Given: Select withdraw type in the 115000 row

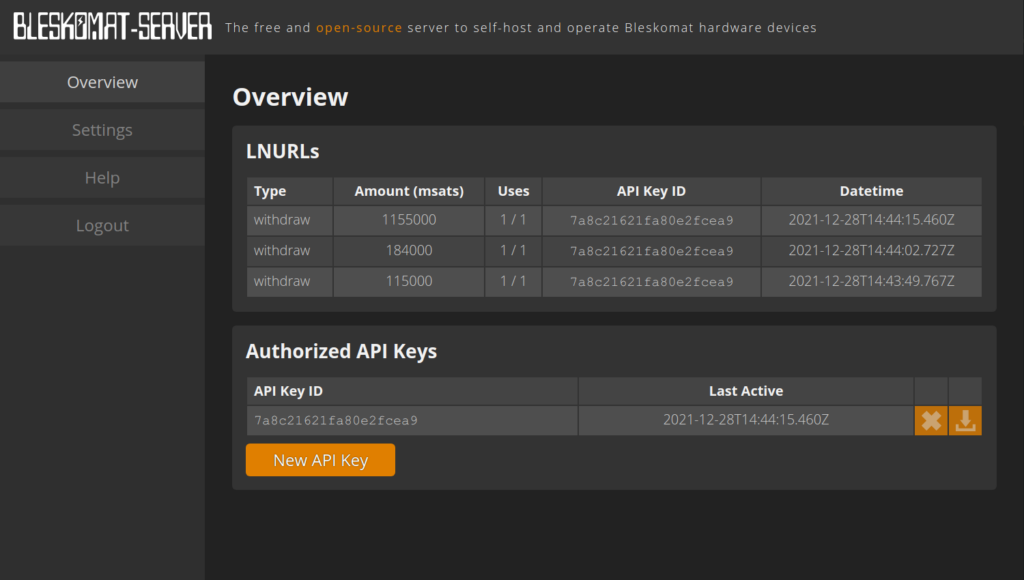Looking at the screenshot, I should (290, 282).
